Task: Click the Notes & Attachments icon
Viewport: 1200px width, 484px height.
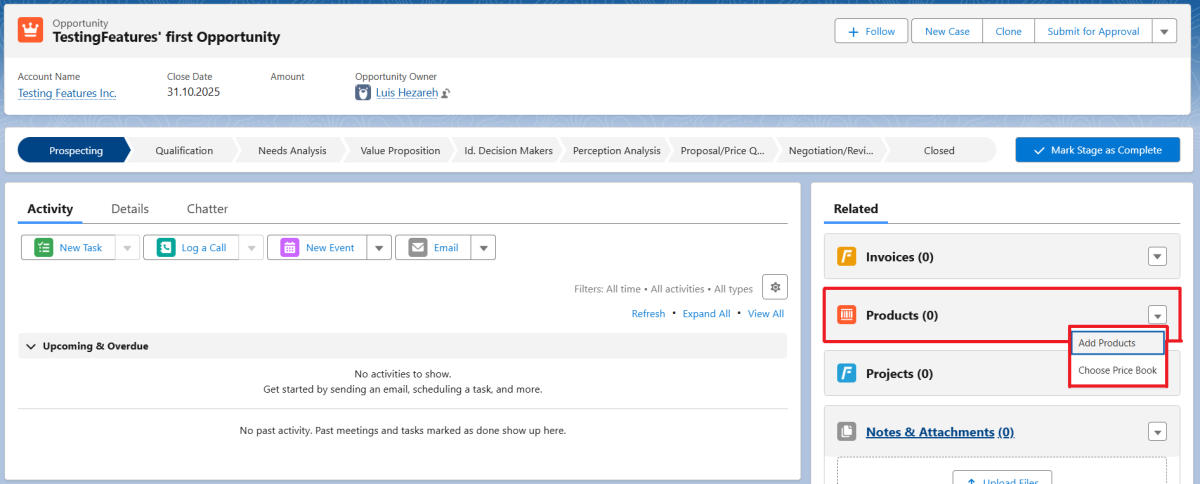Action: click(846, 432)
